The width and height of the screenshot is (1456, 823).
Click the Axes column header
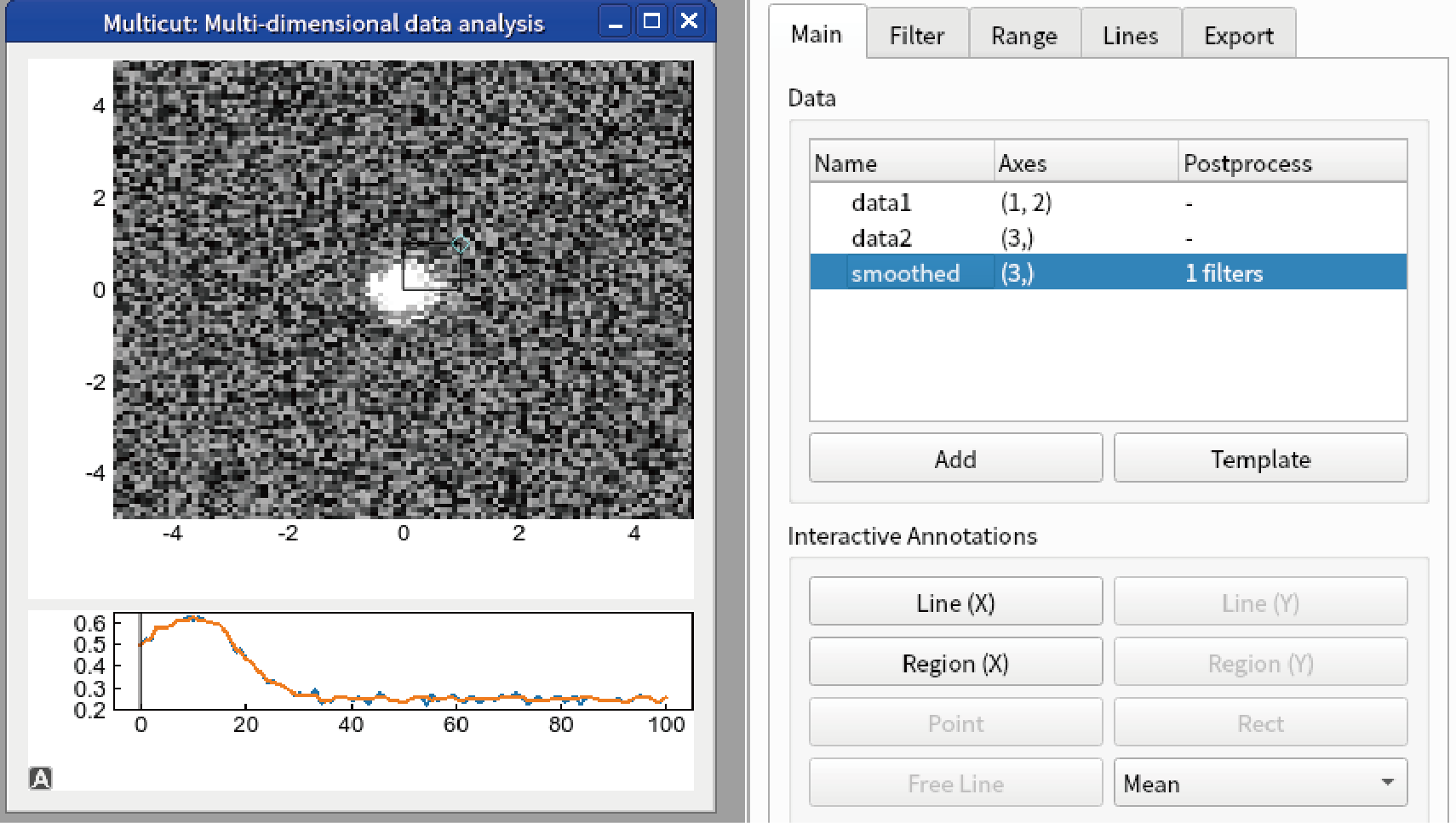pyautogui.click(x=1086, y=163)
